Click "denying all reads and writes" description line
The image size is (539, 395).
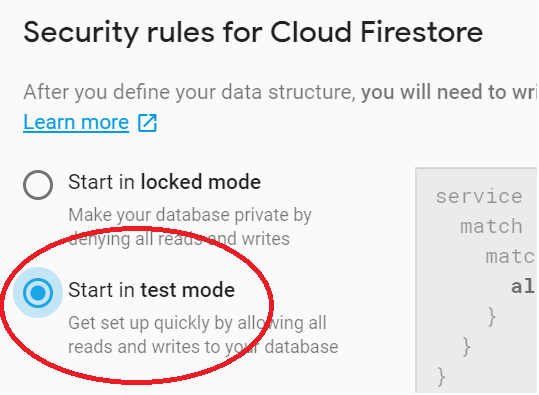click(x=179, y=239)
